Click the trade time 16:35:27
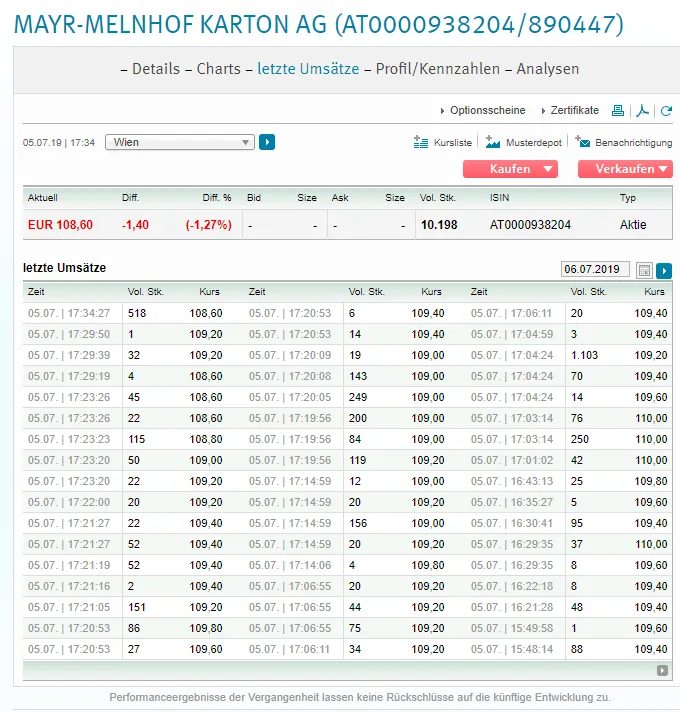 point(512,502)
